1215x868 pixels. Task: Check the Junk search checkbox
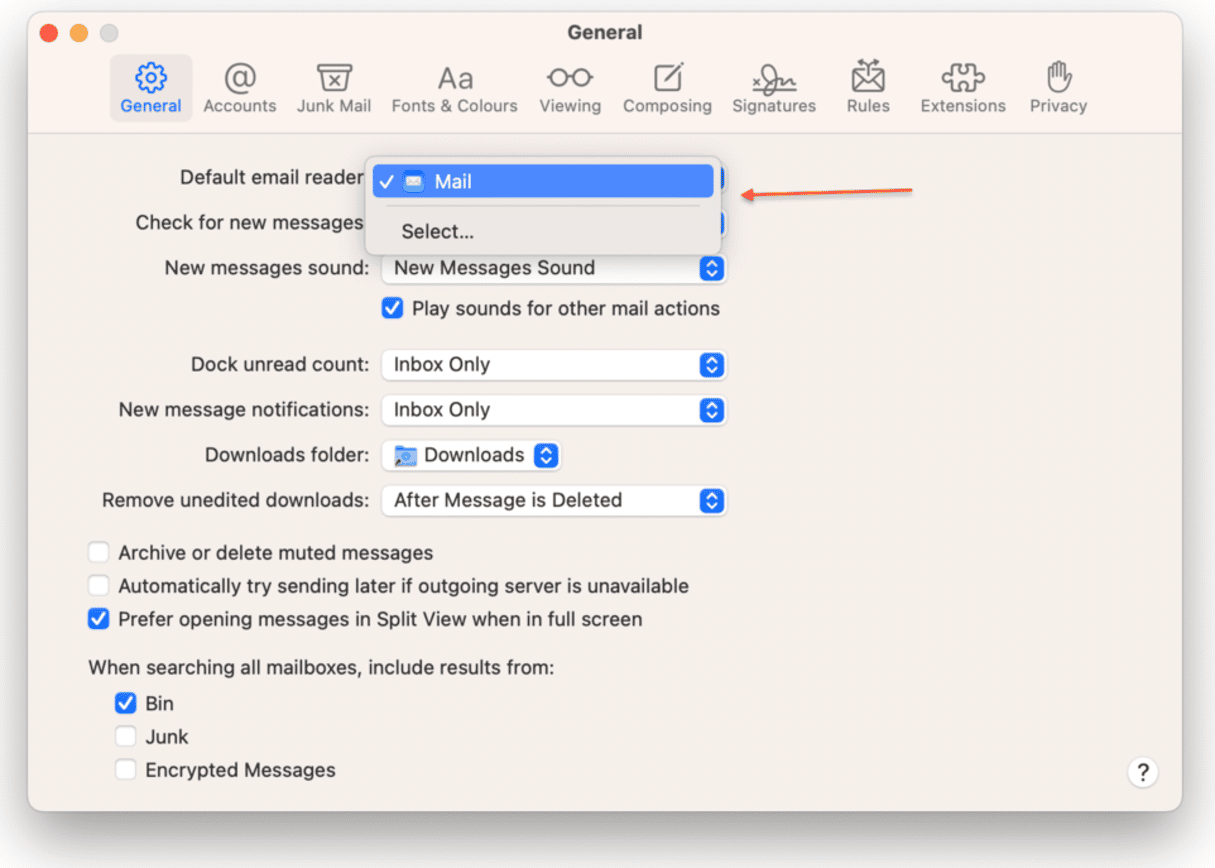125,737
